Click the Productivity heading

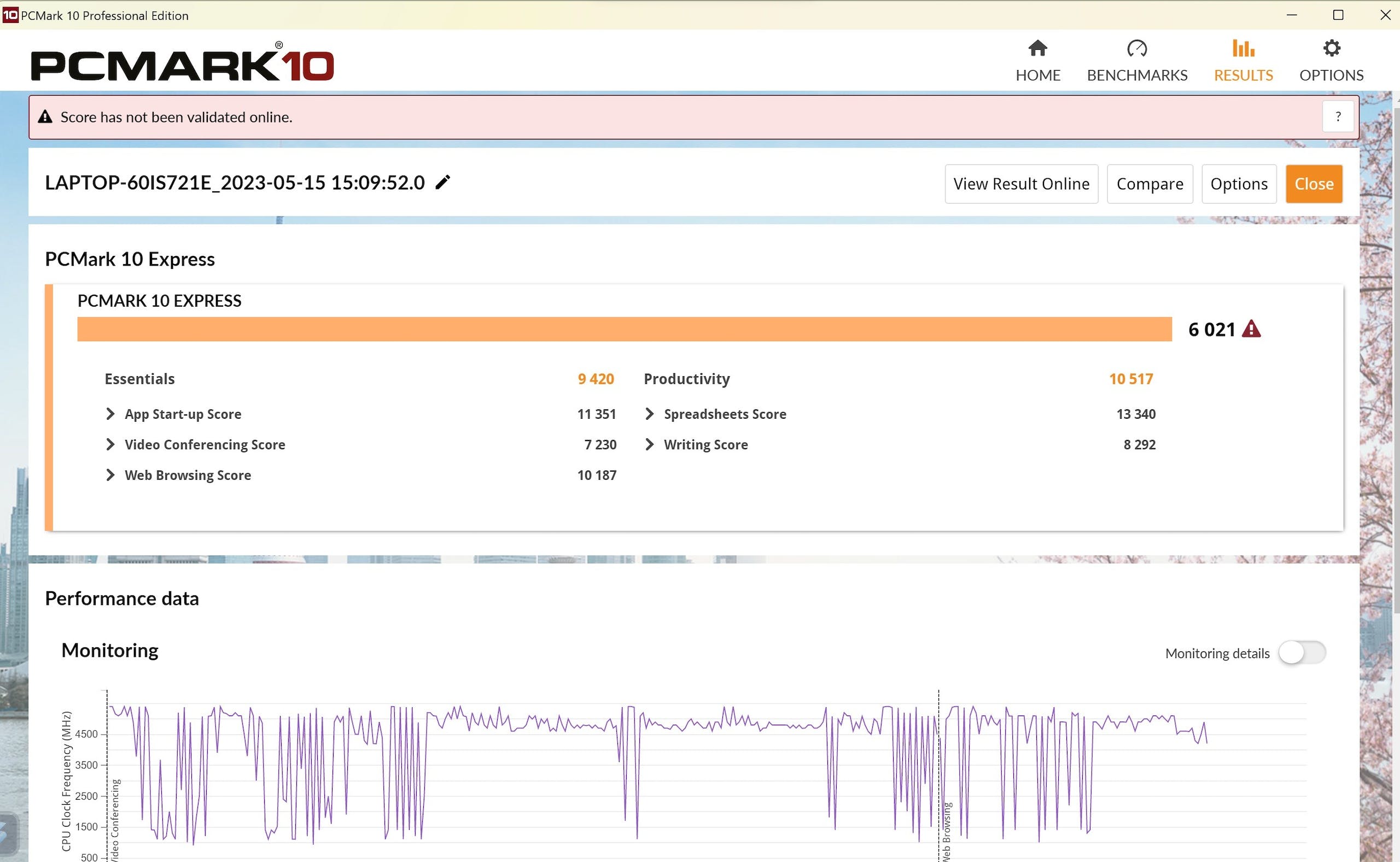pyautogui.click(x=686, y=379)
